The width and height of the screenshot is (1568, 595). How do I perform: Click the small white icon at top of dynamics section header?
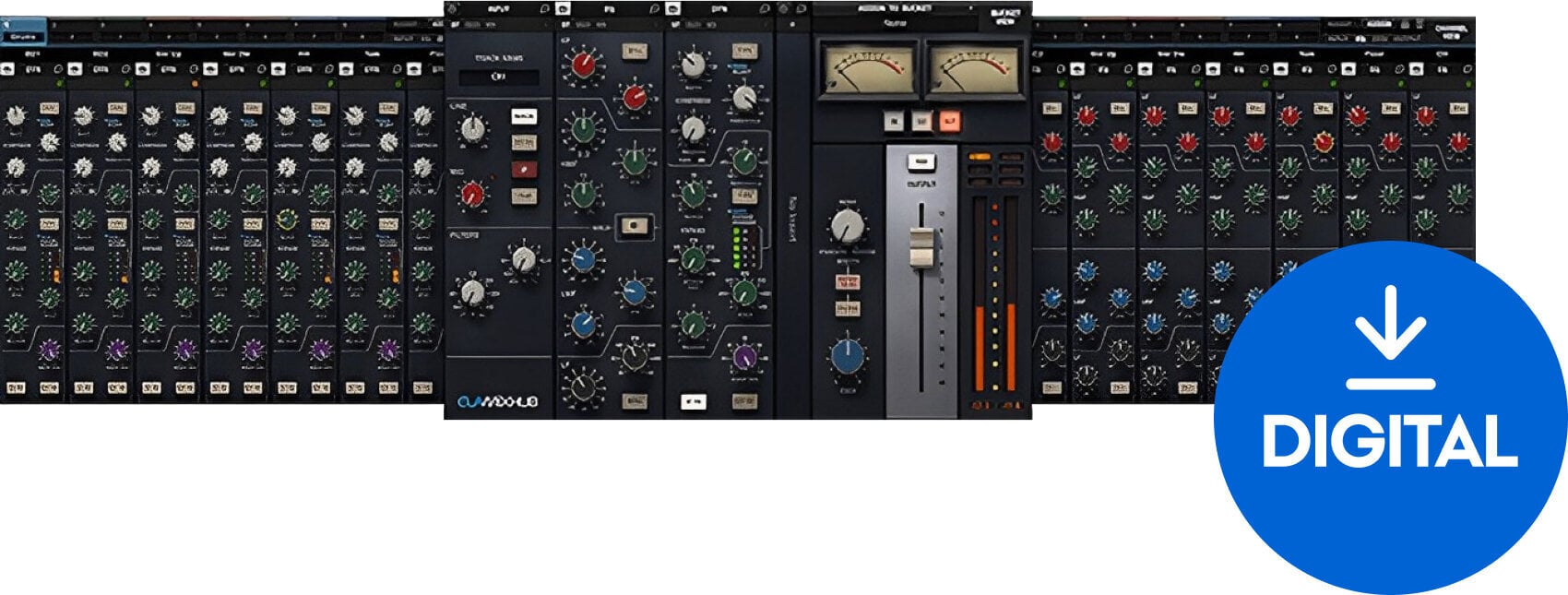tap(674, 8)
